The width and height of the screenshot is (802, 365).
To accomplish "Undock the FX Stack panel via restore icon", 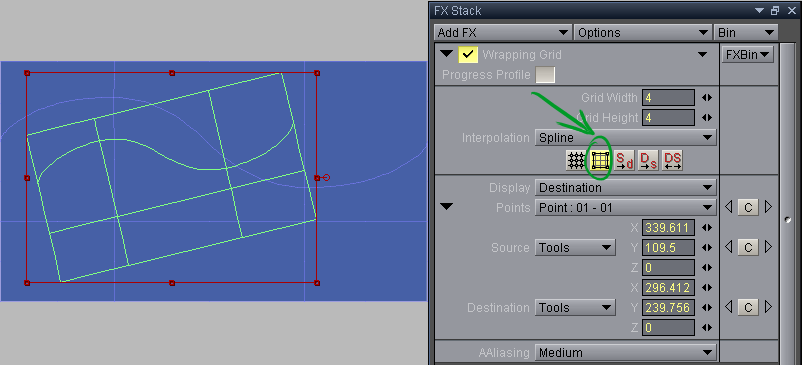I will [775, 10].
